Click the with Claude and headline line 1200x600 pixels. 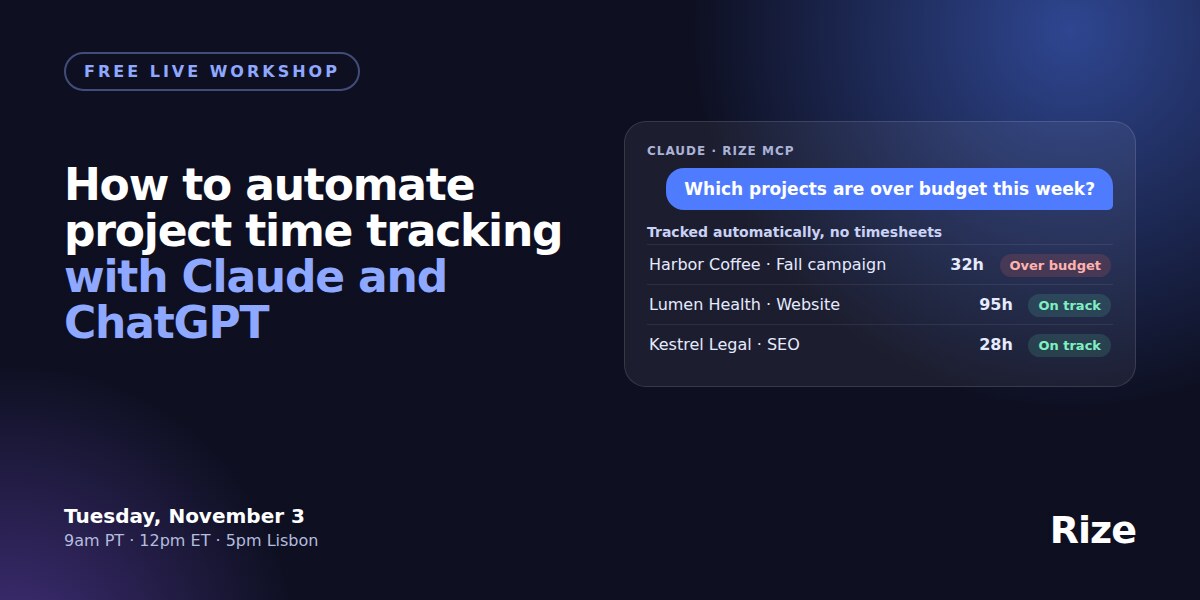[255, 277]
